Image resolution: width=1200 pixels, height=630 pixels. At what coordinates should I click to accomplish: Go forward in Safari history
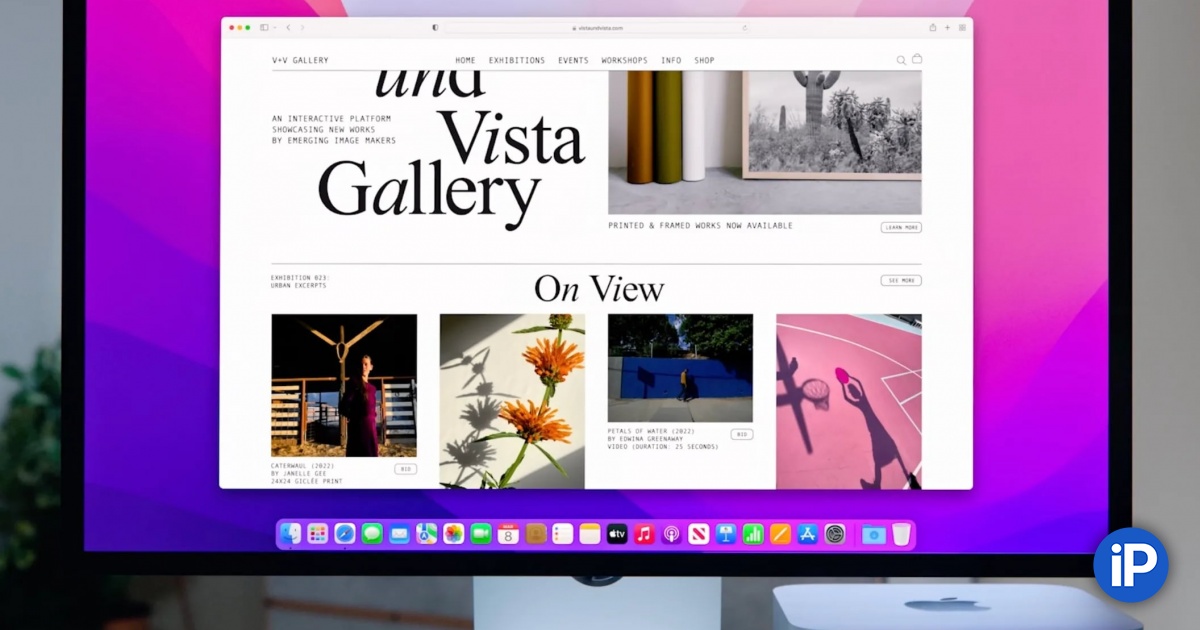click(x=303, y=28)
